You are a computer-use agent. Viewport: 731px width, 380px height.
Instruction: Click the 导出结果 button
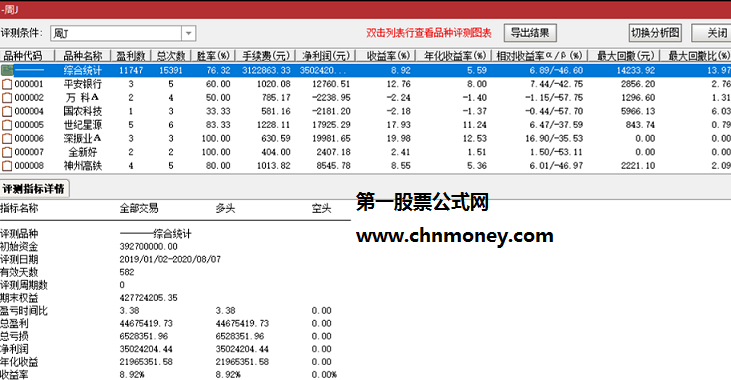coord(530,33)
